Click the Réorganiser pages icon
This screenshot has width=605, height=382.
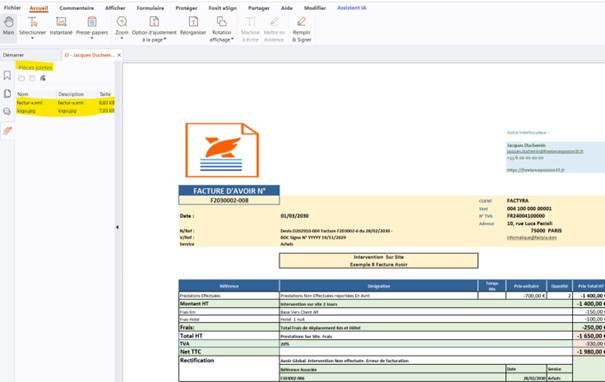193,26
